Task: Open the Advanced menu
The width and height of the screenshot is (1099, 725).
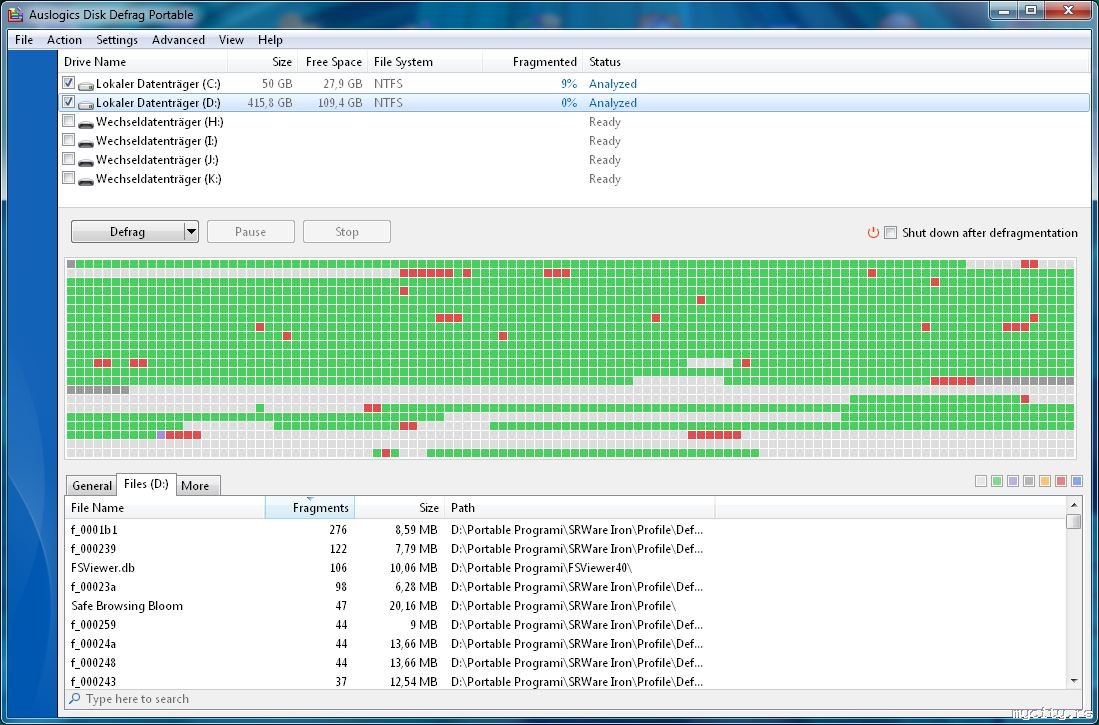Action: point(178,40)
